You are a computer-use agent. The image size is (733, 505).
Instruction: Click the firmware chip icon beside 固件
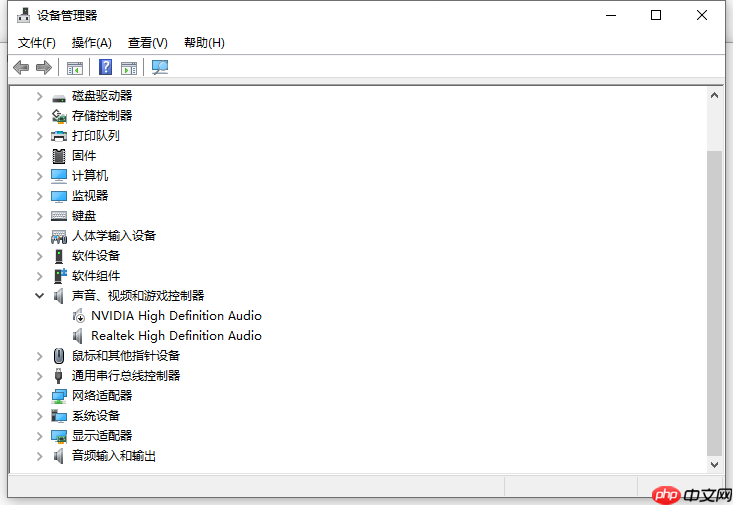coord(59,156)
